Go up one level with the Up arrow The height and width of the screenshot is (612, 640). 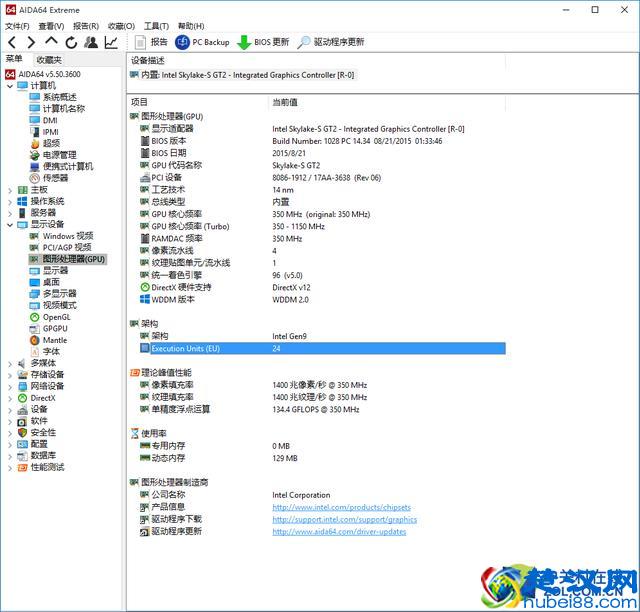pyautogui.click(x=51, y=41)
